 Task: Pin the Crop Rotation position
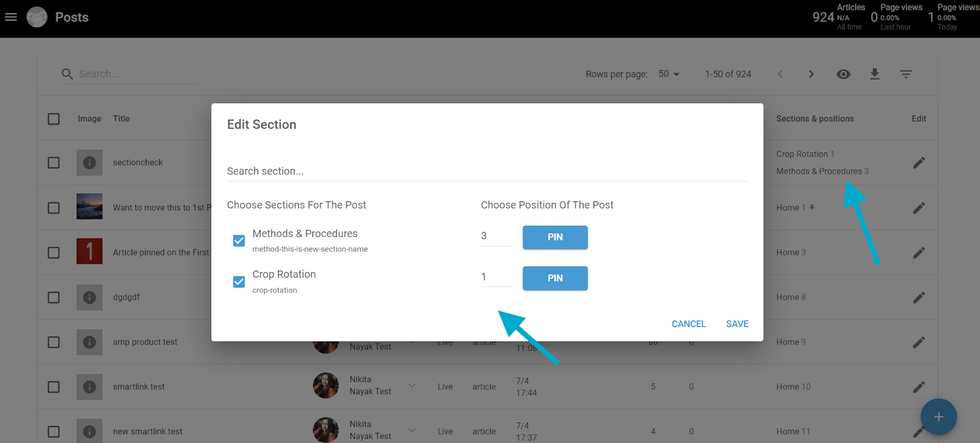tap(554, 278)
